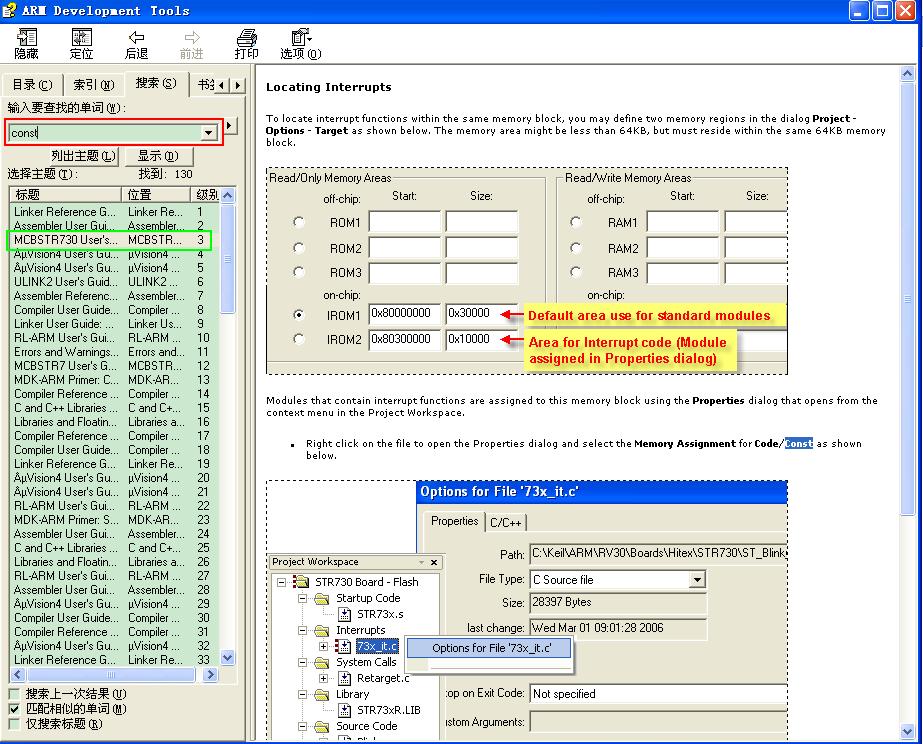Click ARM Development Tools title icon
The image size is (923, 744).
9,11
